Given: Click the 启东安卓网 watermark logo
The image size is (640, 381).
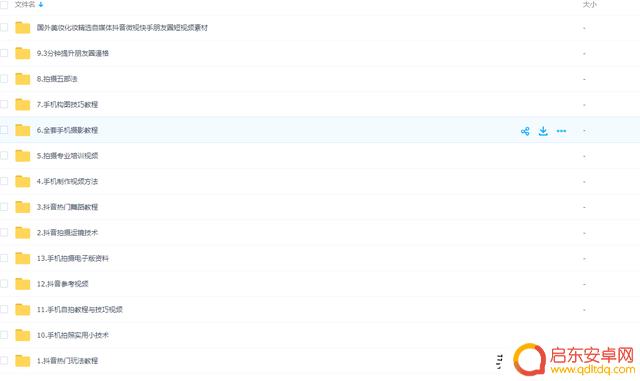Looking at the screenshot, I should [574, 359].
